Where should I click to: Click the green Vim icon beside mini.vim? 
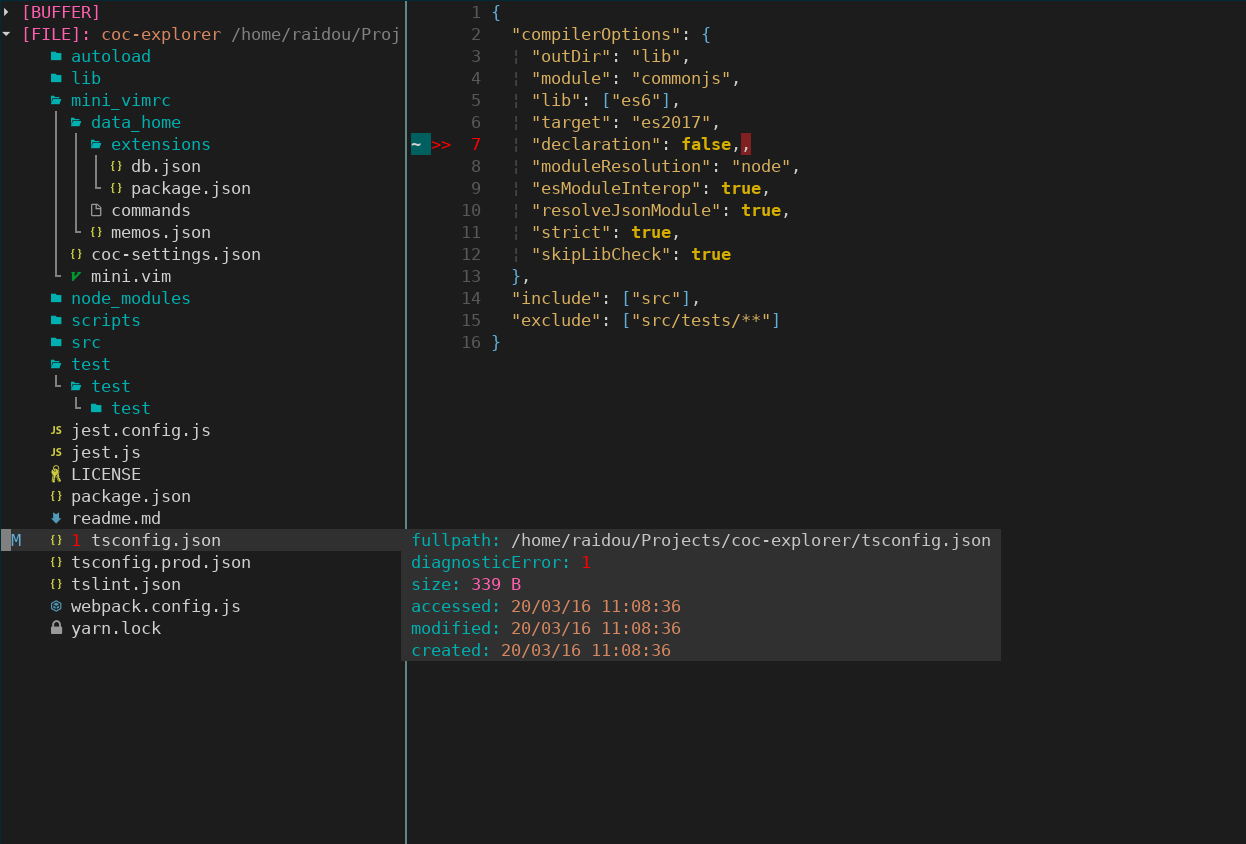(x=76, y=276)
